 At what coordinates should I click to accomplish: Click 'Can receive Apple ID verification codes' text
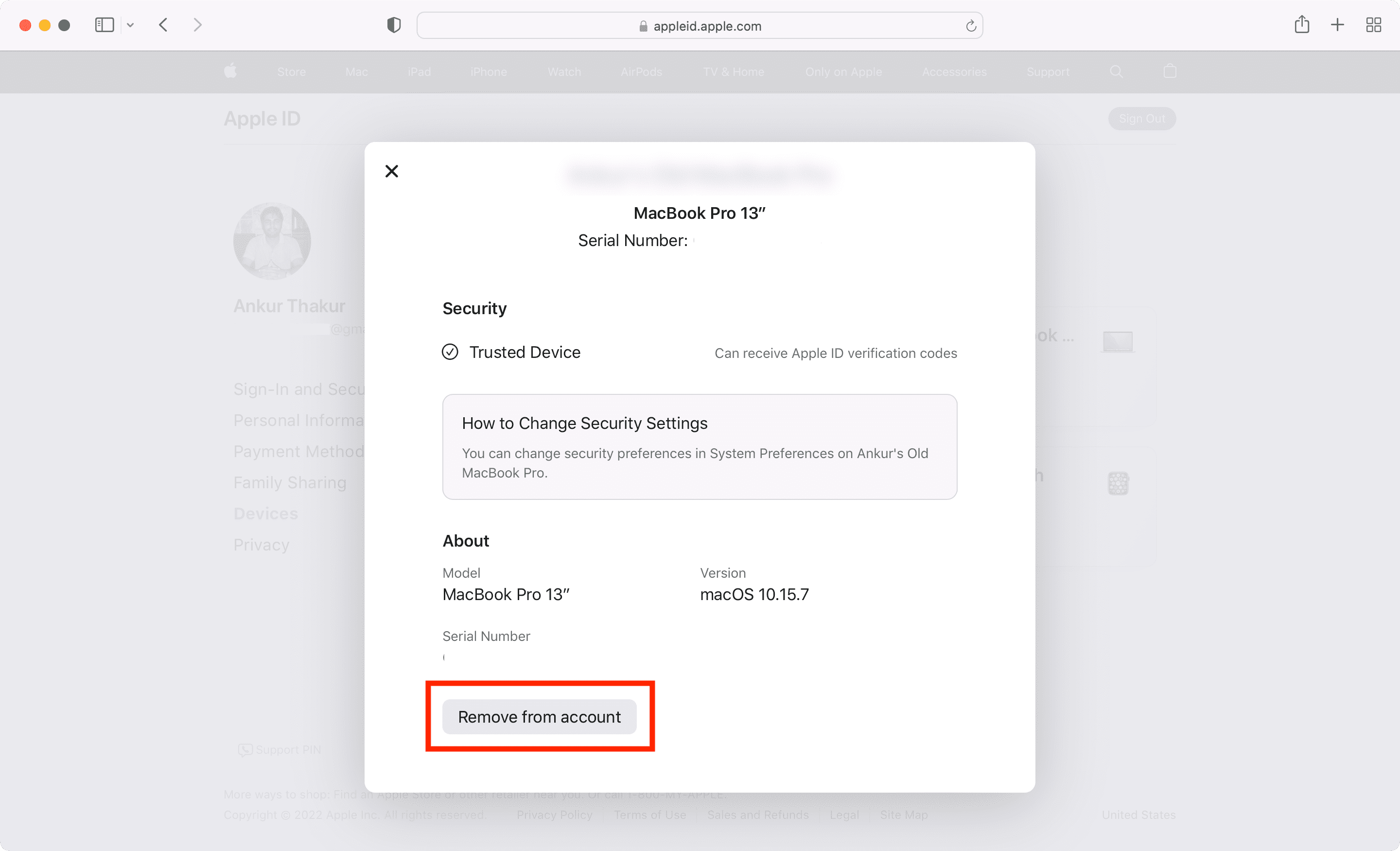(x=835, y=353)
